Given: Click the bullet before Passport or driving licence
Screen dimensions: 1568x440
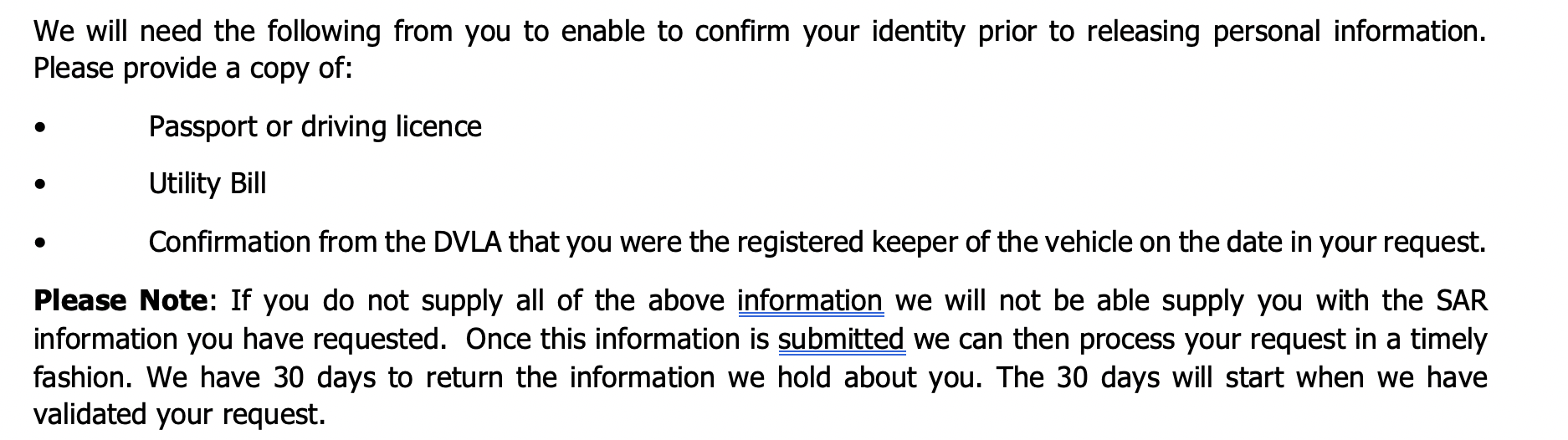Looking at the screenshot, I should (x=39, y=128).
